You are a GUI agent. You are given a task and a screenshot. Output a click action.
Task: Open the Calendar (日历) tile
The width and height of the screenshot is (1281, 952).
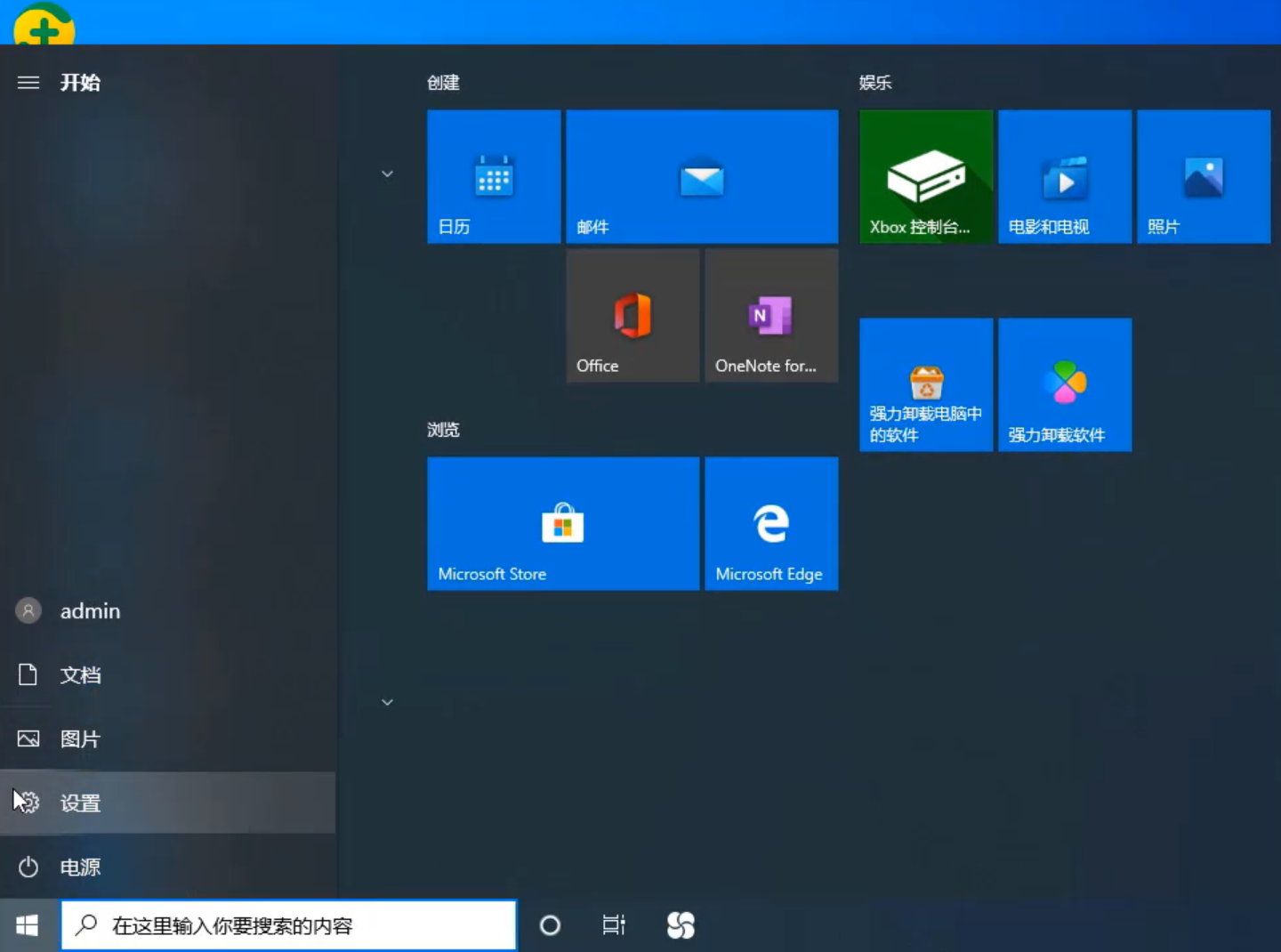[x=494, y=176]
